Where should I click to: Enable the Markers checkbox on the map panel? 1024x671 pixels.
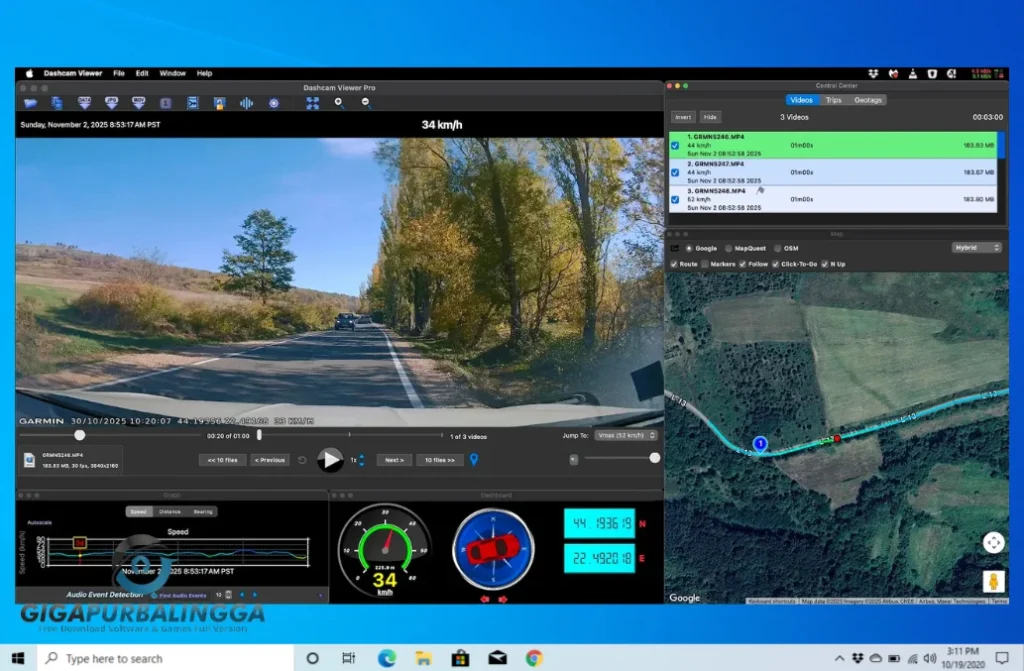(x=706, y=263)
